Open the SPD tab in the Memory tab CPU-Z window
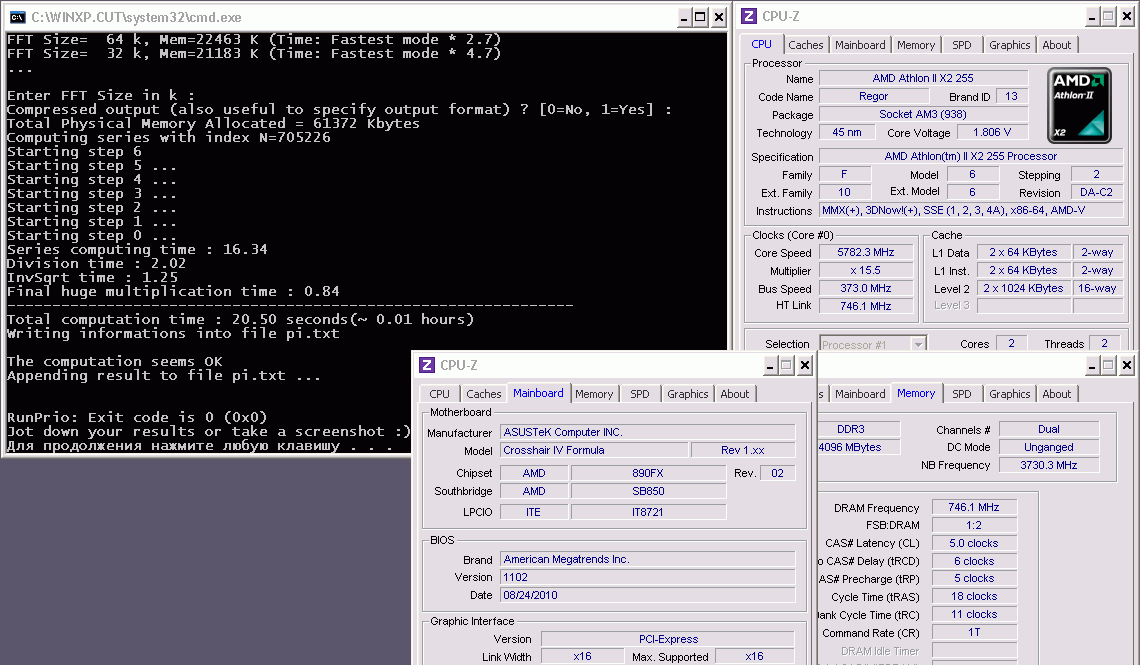 point(962,394)
